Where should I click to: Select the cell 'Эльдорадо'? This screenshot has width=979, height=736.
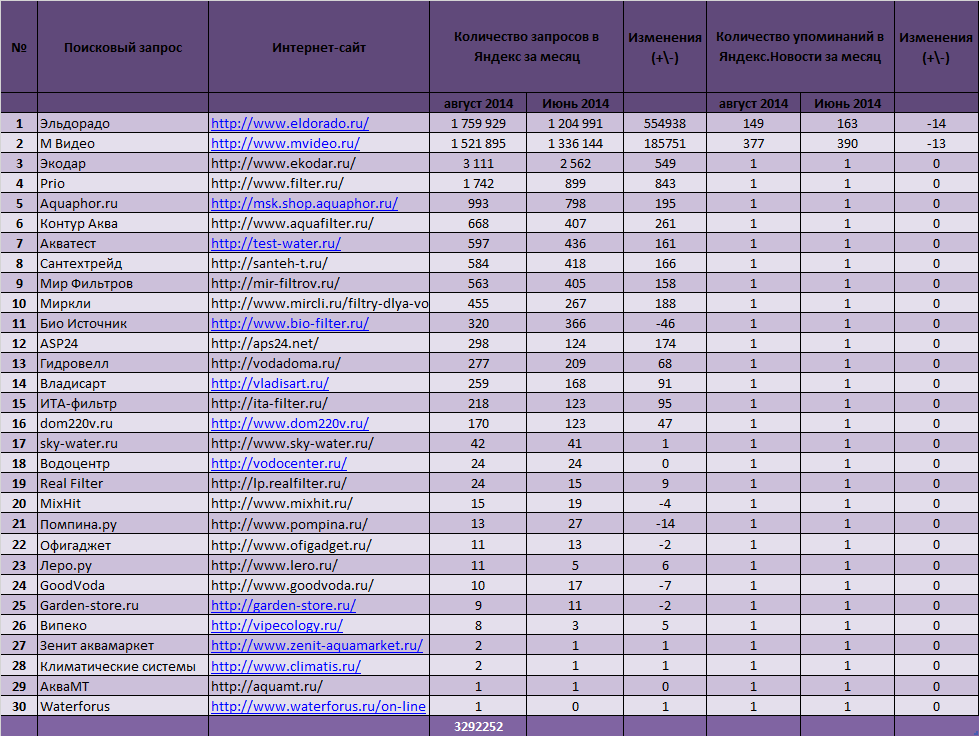(123, 123)
